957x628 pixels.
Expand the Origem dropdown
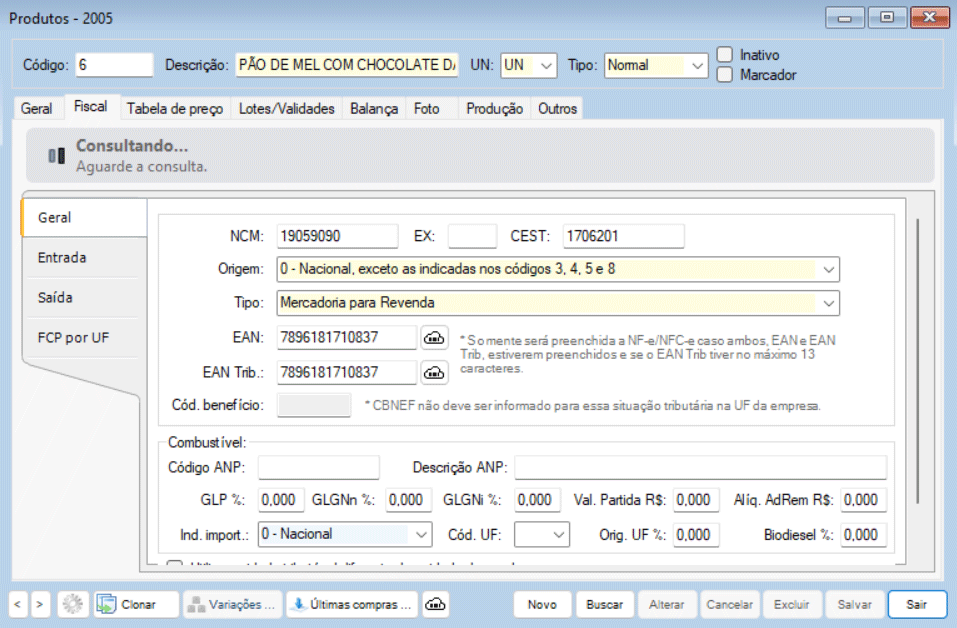click(828, 269)
